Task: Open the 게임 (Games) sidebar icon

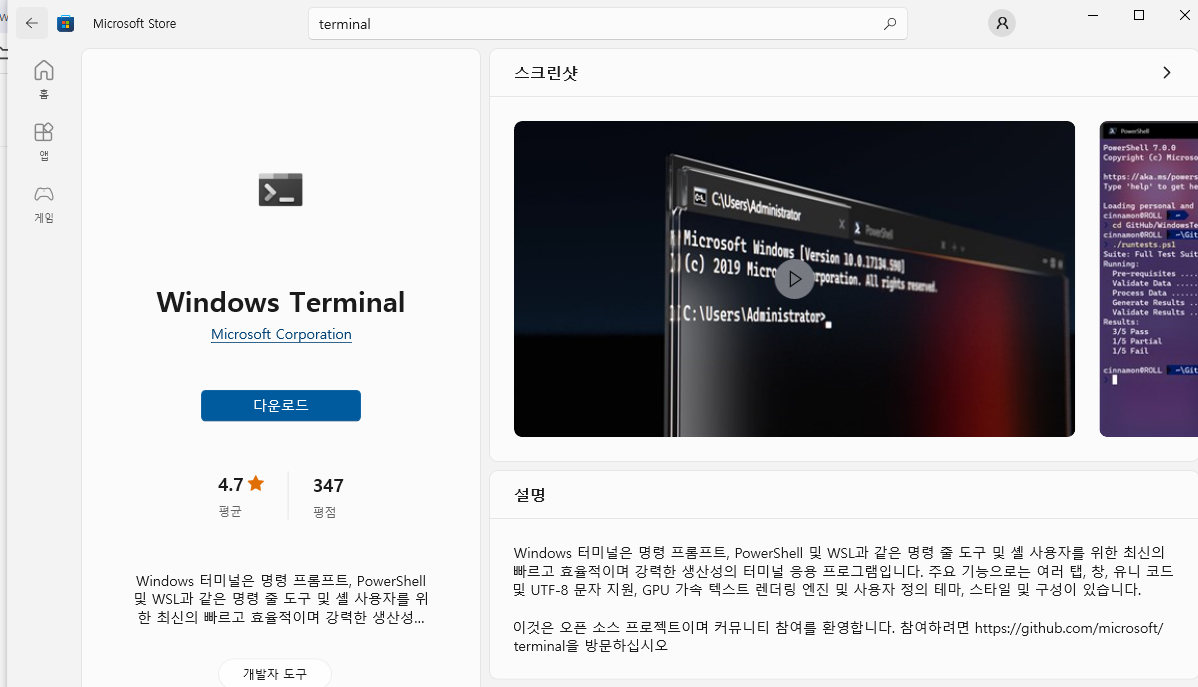Action: pos(44,203)
